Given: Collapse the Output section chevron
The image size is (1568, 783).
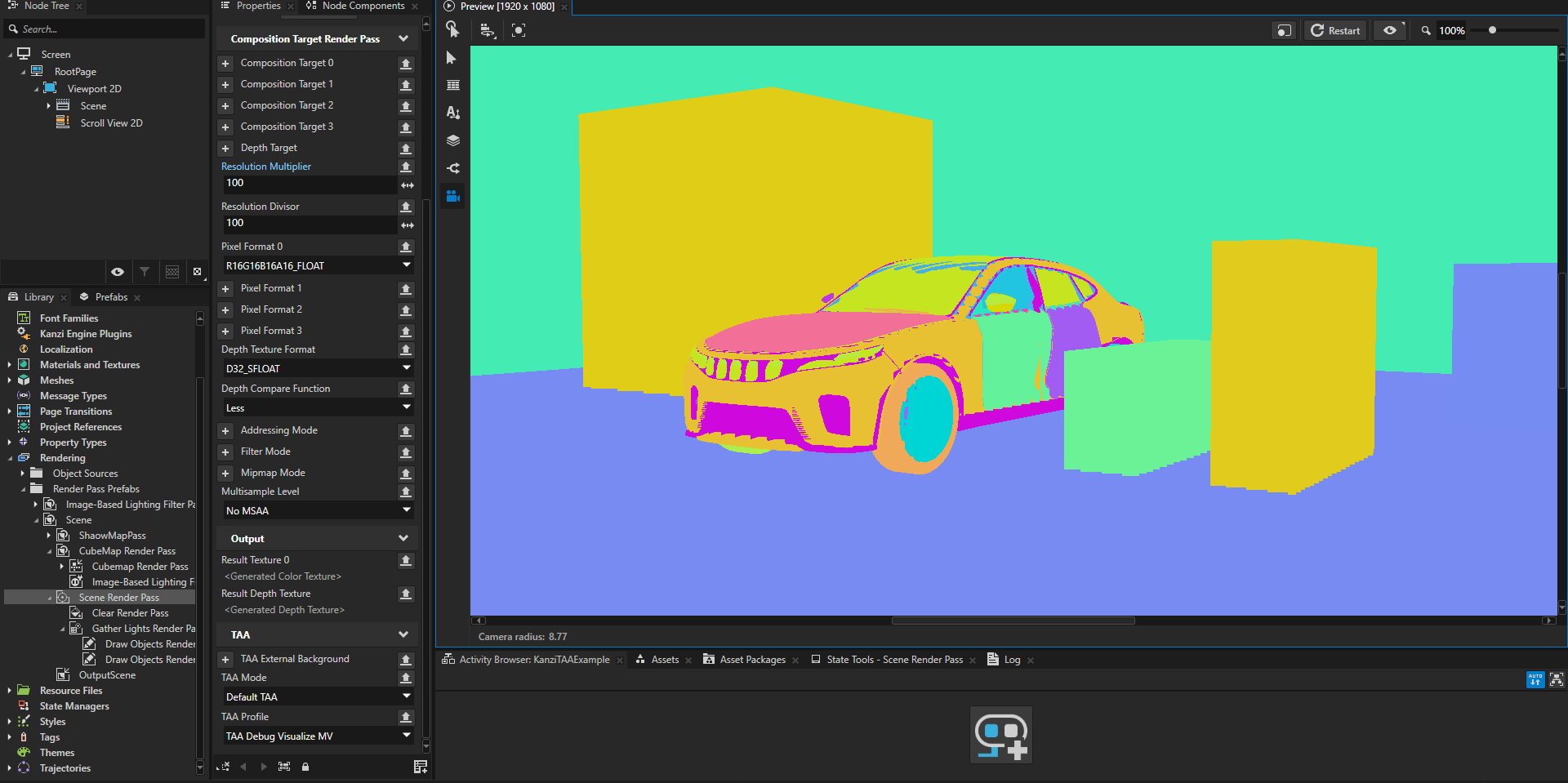Looking at the screenshot, I should click(403, 539).
